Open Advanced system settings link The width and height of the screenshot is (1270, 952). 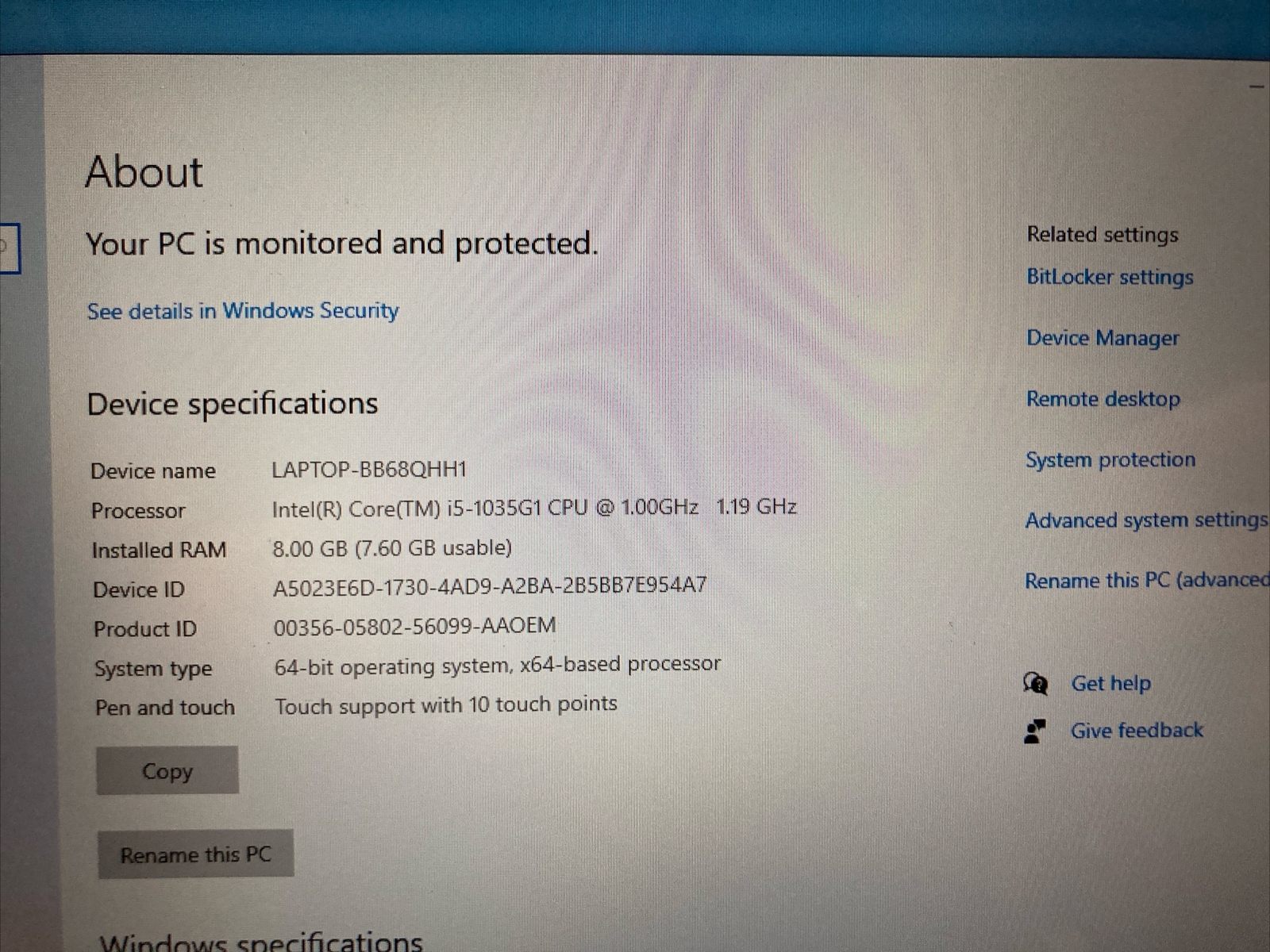click(x=1146, y=520)
